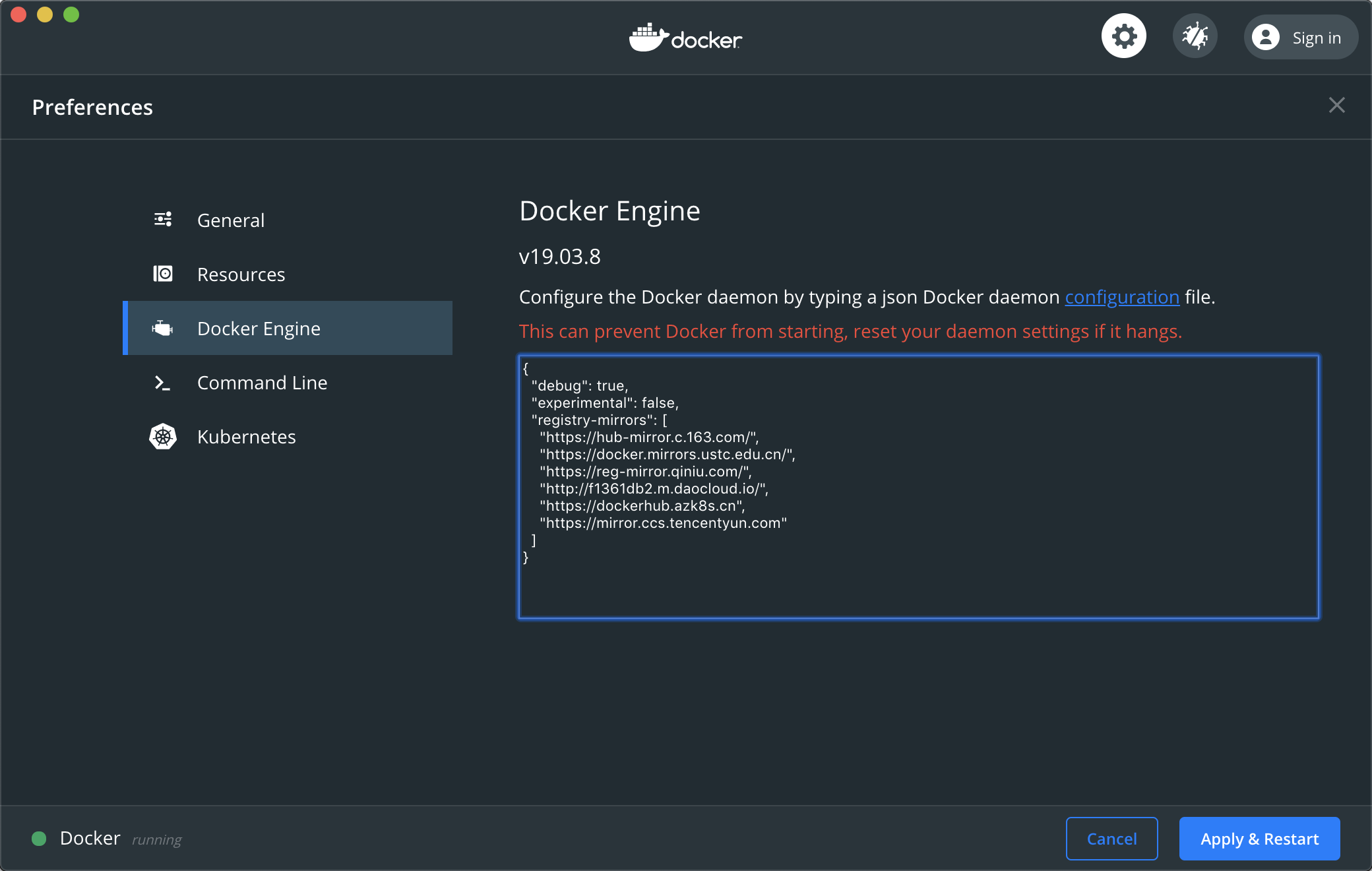Click the dockerhub.azk8s.cn URL line
Viewport: 1372px width, 871px height.
coord(642,506)
